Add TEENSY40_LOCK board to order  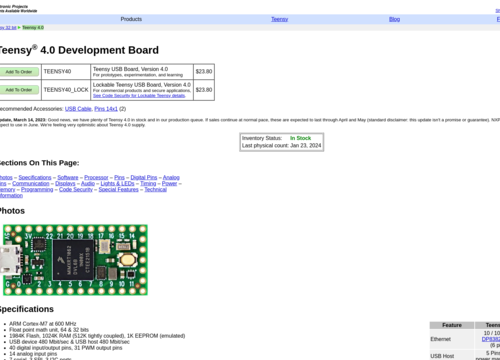(x=19, y=90)
